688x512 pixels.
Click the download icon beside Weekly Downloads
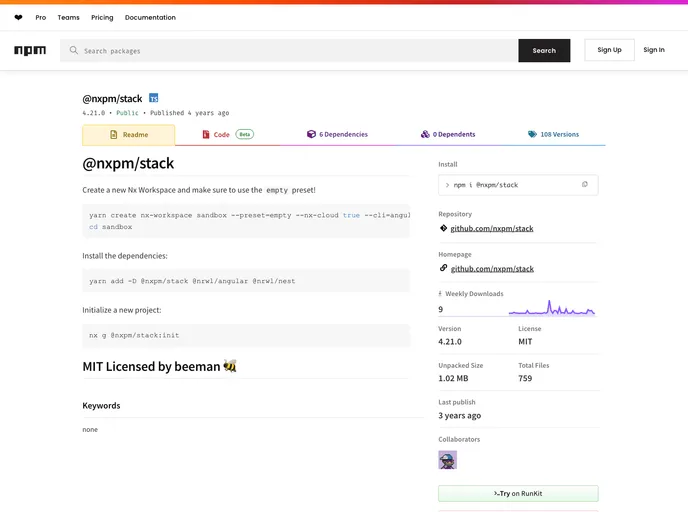point(440,294)
